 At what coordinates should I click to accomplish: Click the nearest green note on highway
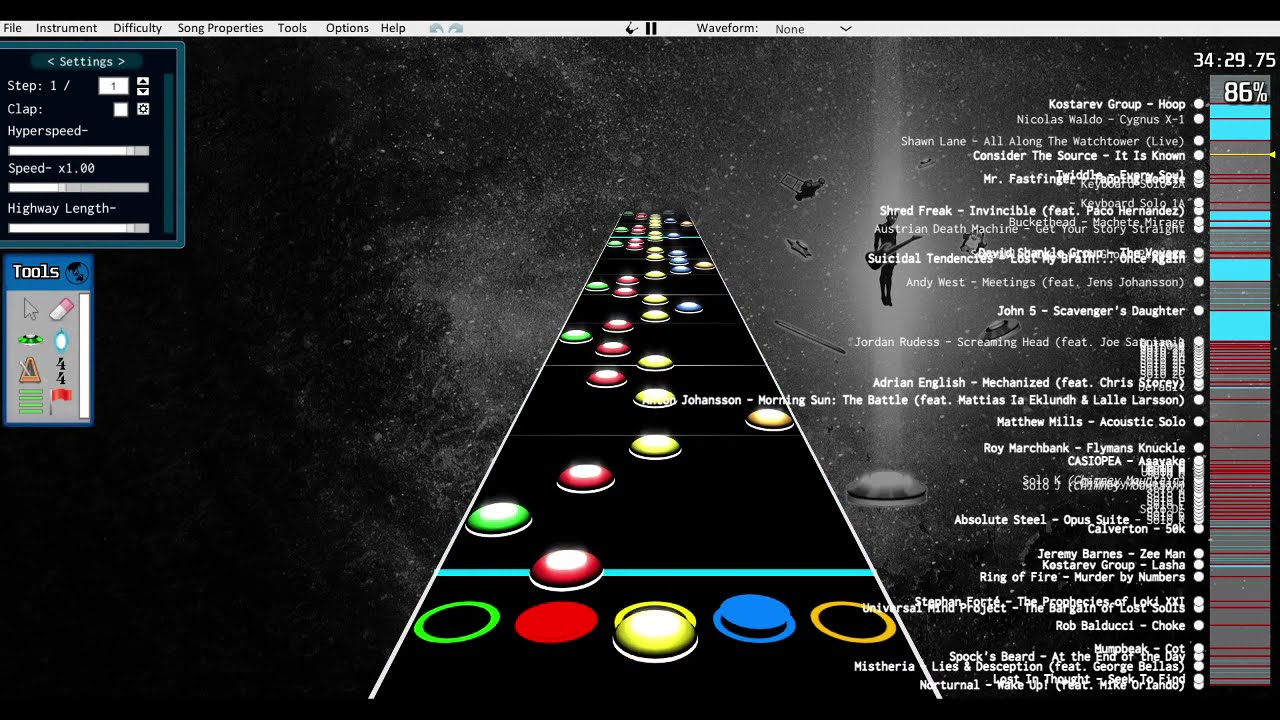click(x=499, y=518)
